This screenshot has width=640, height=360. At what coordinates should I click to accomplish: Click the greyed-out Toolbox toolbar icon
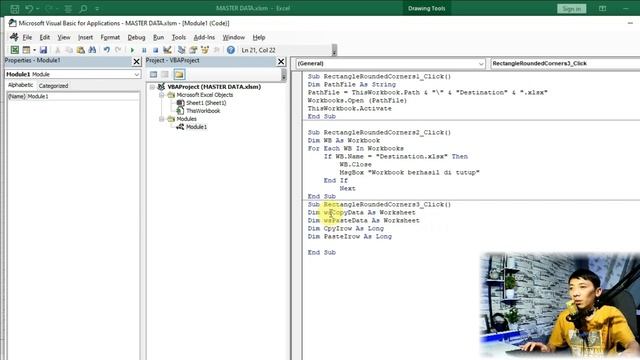(216, 50)
